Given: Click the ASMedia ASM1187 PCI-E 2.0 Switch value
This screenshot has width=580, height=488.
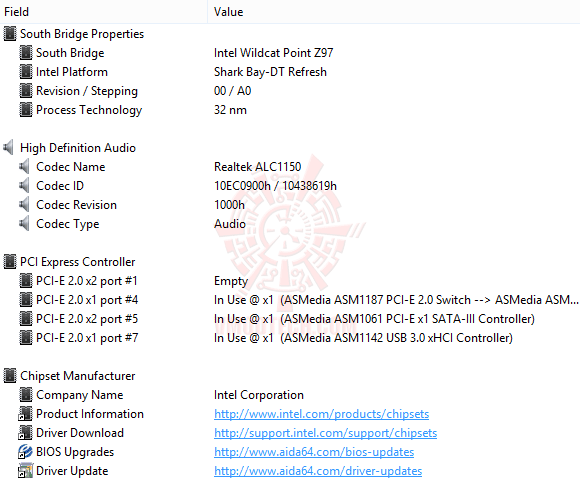Looking at the screenshot, I should [396, 300].
